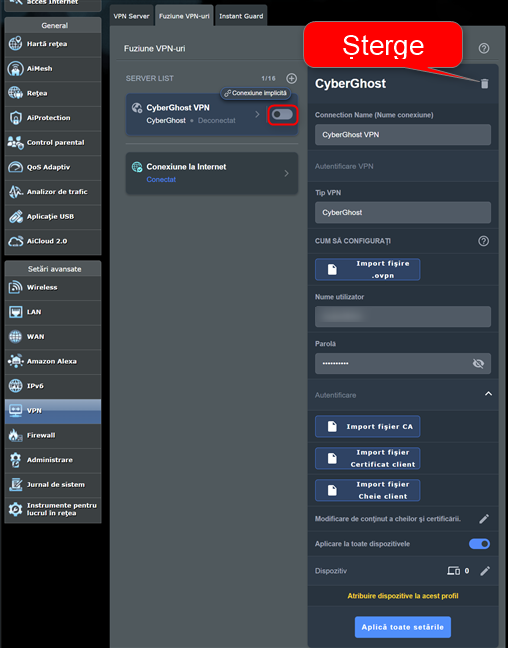
Task: Open Jurnal de sistem icon
Action: click(x=15, y=484)
